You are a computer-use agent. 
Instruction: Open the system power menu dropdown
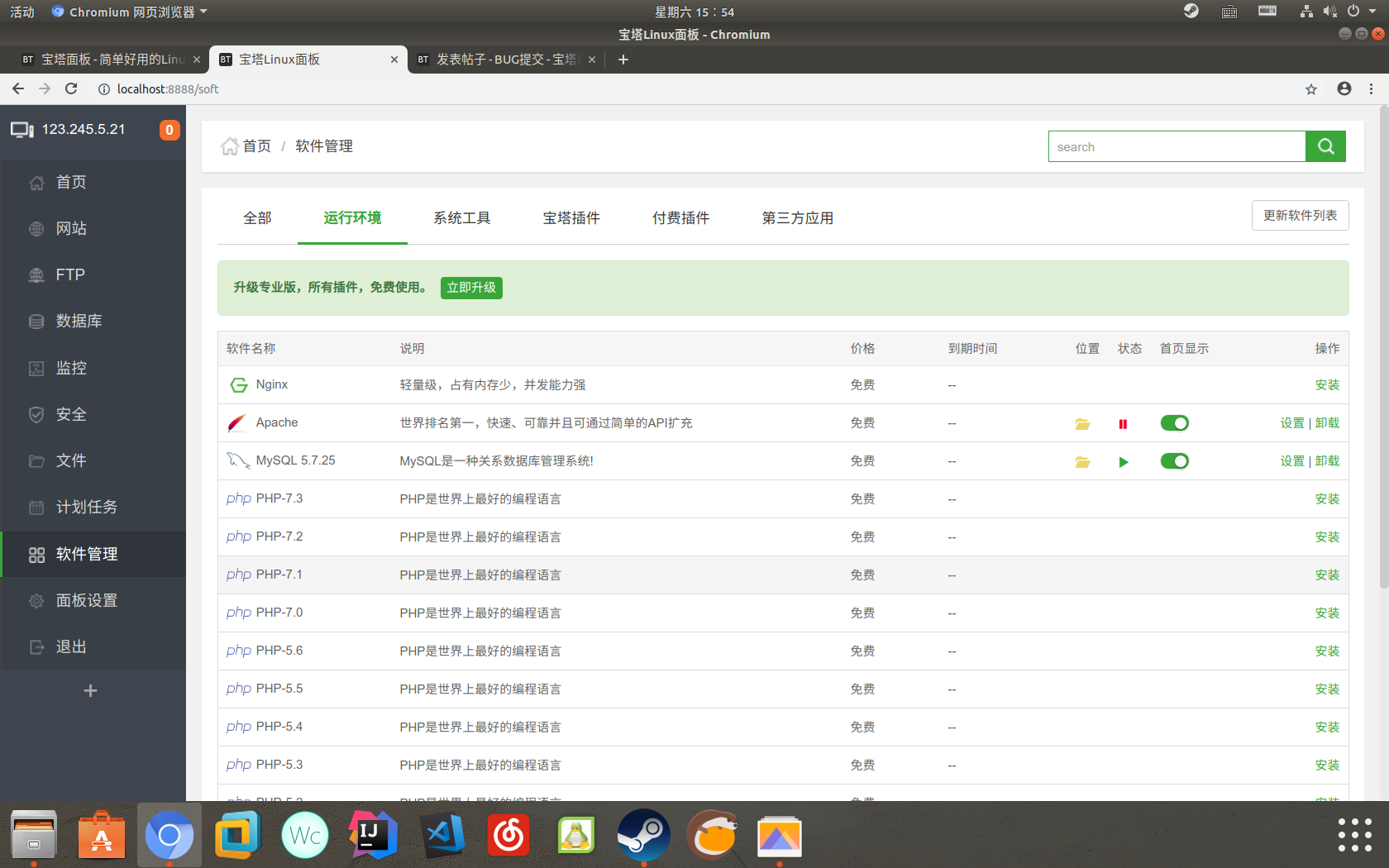1360,12
